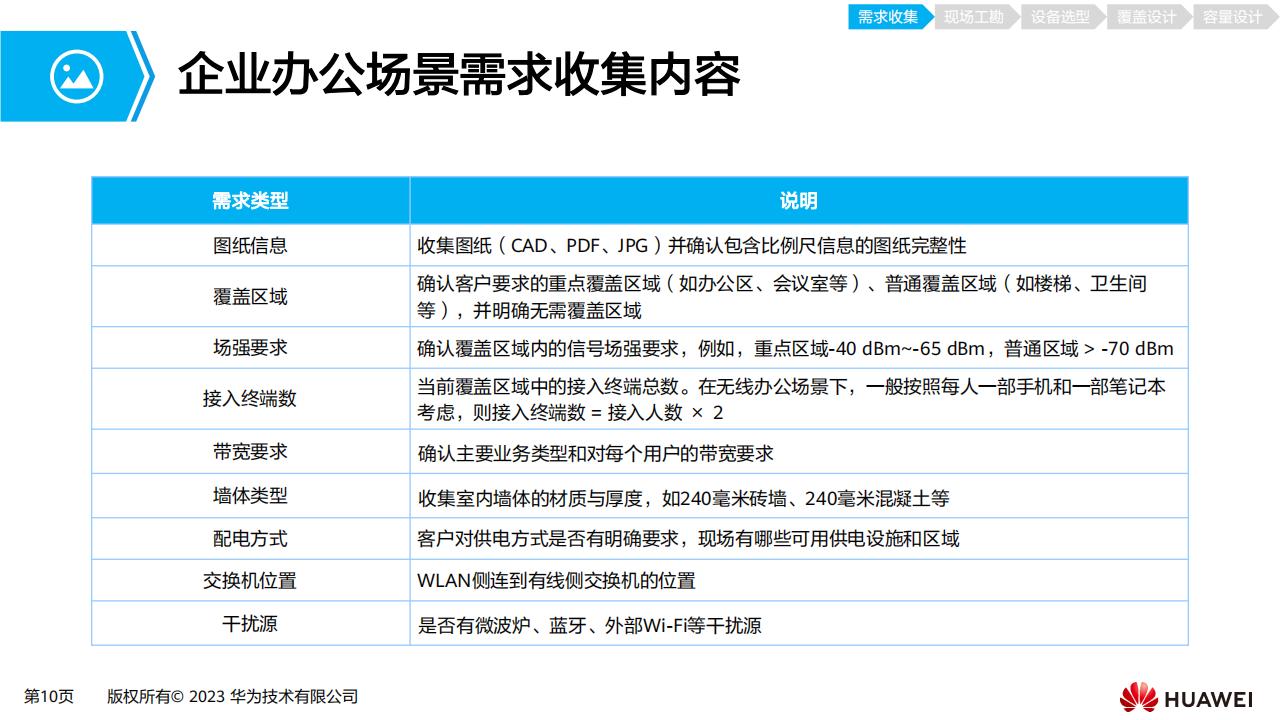Click the 配电方式 table cell
The width and height of the screenshot is (1280, 720).
tap(250, 539)
